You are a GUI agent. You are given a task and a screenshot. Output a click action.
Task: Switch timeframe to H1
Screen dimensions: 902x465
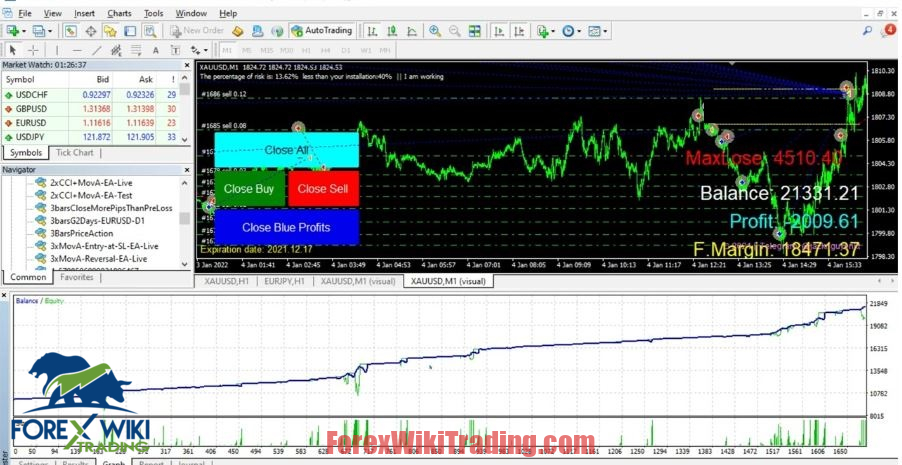(x=306, y=50)
